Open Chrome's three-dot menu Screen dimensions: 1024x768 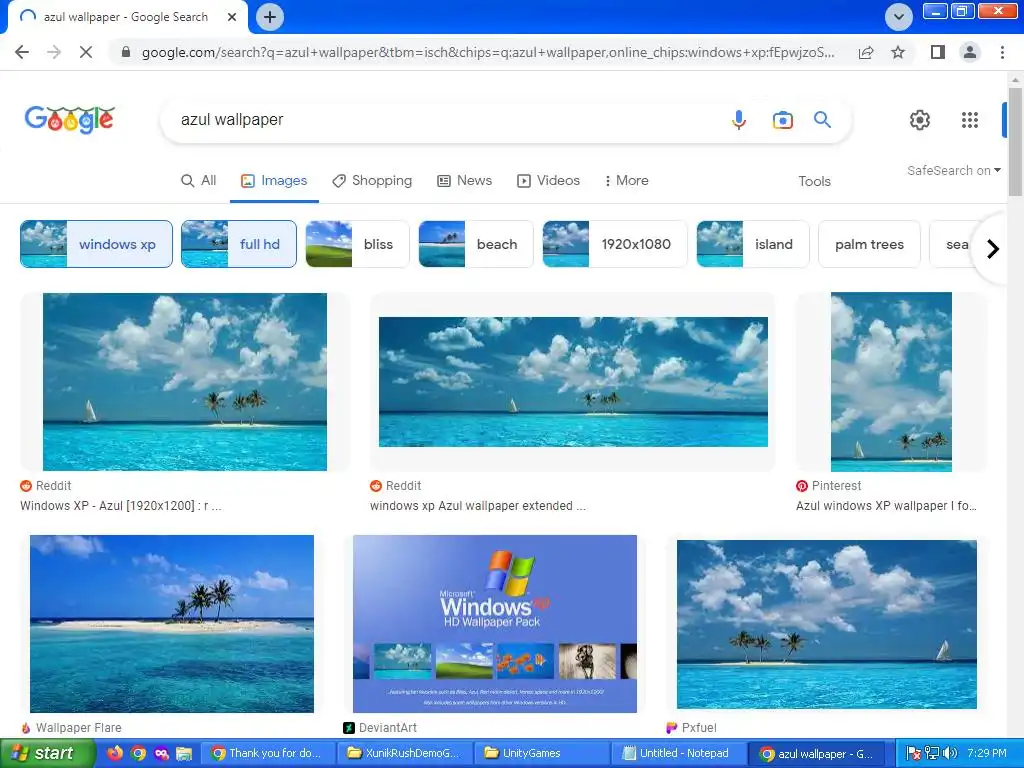point(1002,52)
